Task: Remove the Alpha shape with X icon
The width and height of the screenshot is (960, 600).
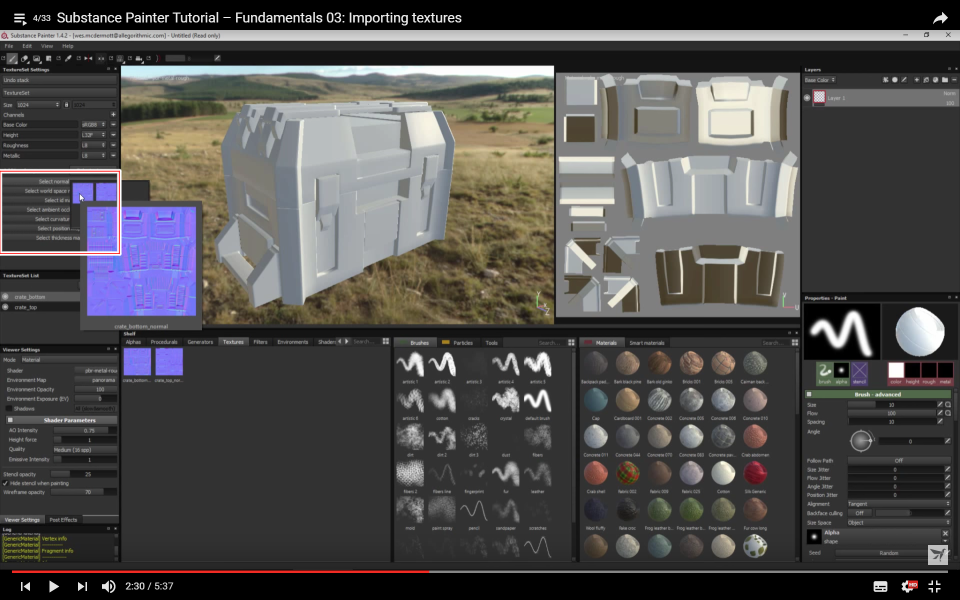Action: (x=945, y=534)
